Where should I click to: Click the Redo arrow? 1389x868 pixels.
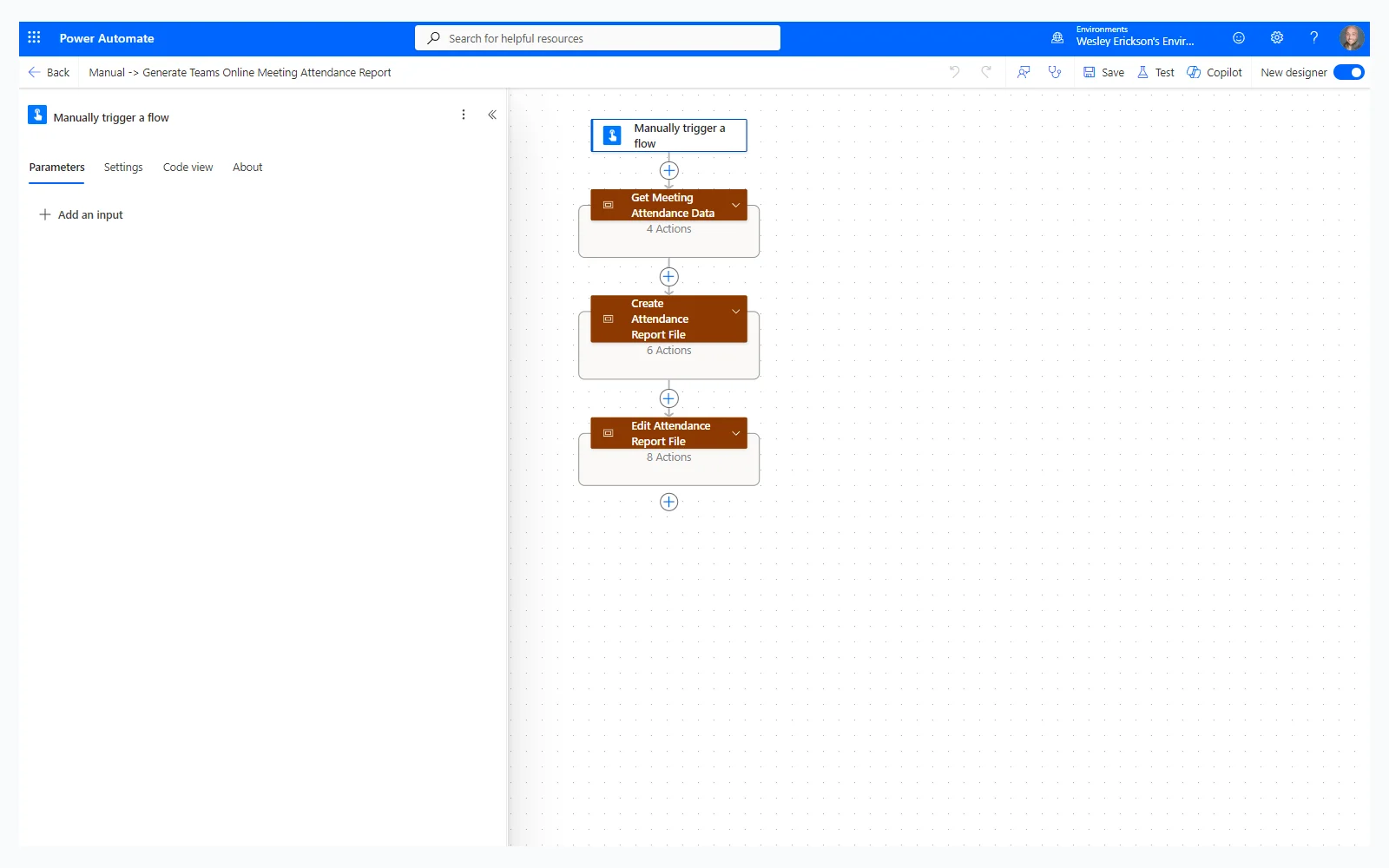pos(986,72)
